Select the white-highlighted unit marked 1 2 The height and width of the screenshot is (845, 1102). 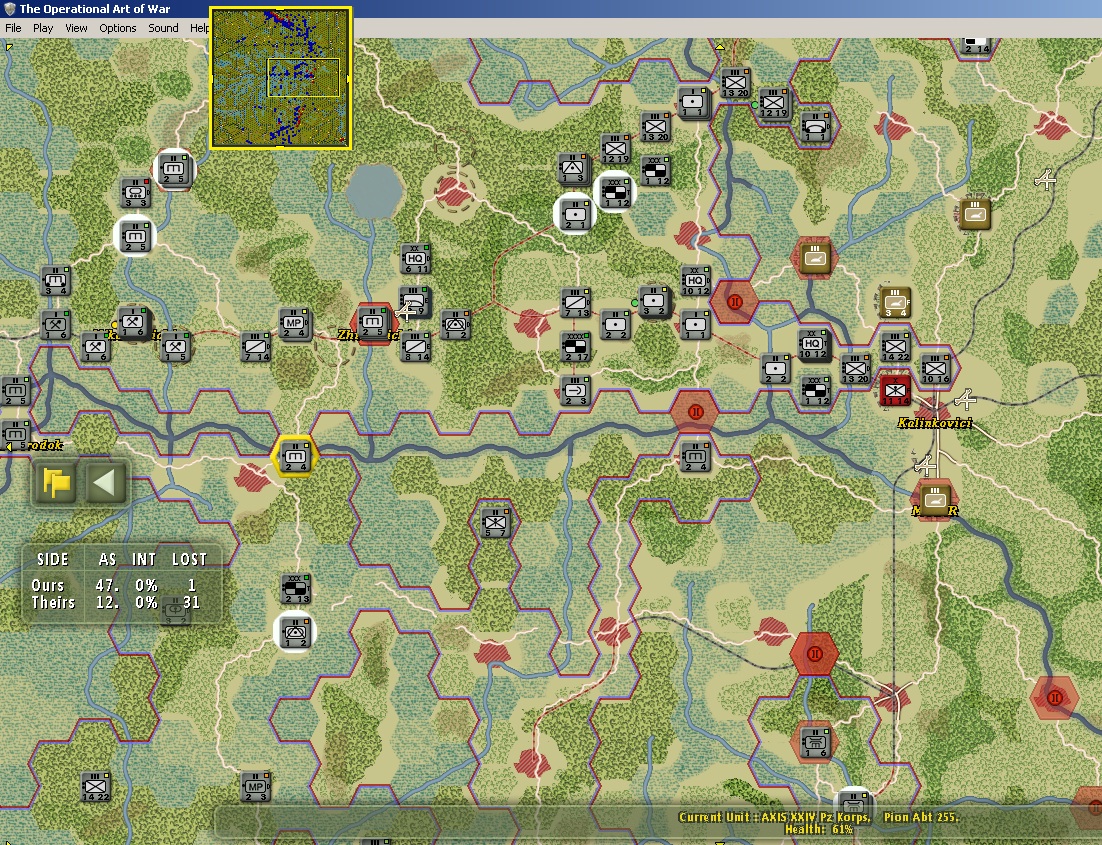tap(294, 633)
